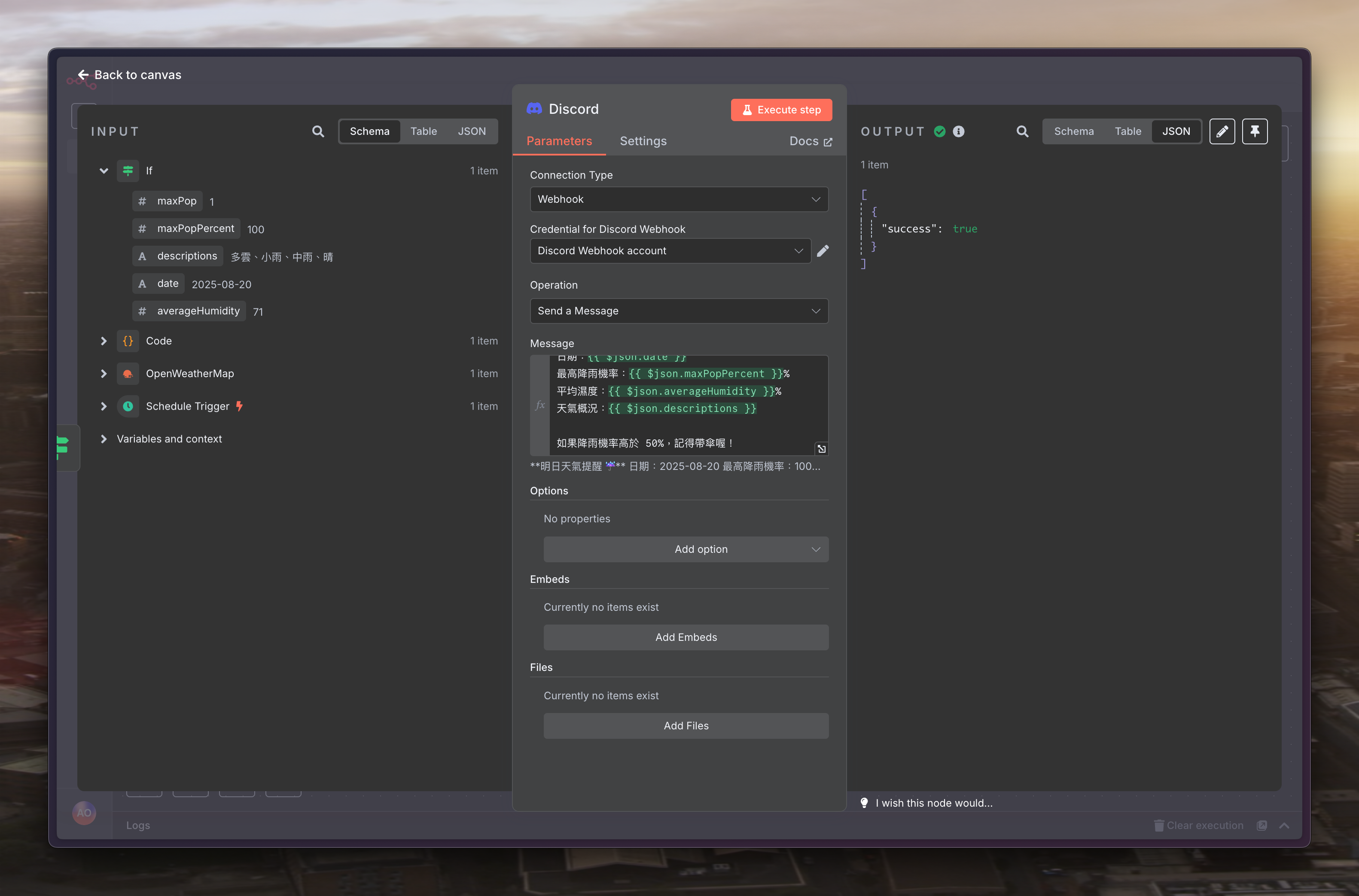Edit the Discord Webhook credential
The height and width of the screenshot is (896, 1359).
click(823, 251)
